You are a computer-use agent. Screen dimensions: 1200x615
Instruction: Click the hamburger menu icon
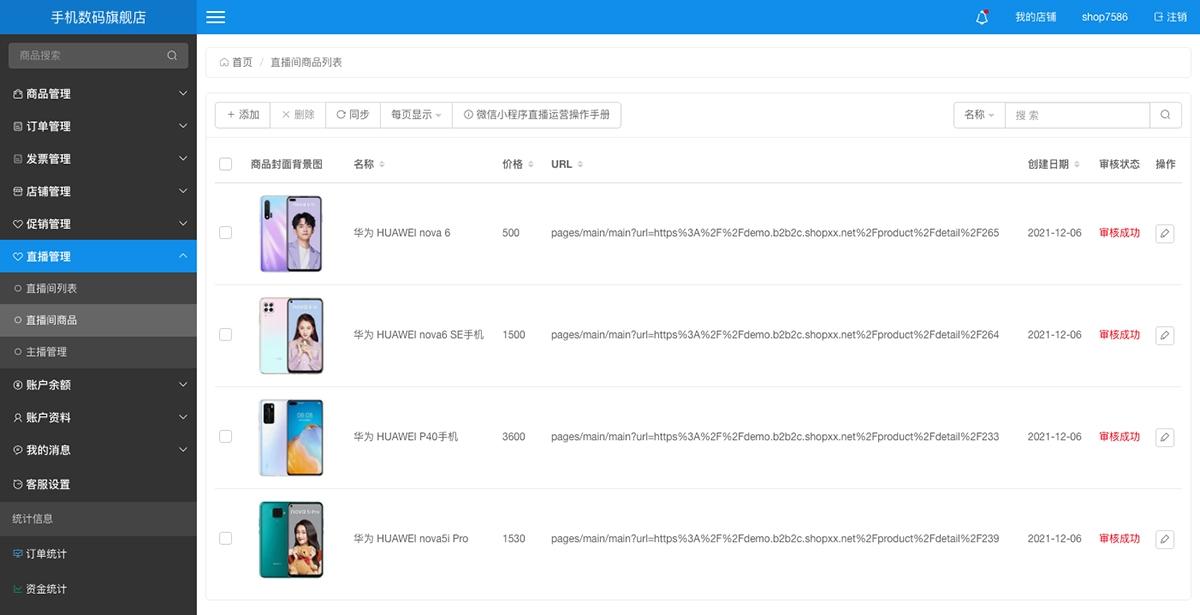coord(214,16)
